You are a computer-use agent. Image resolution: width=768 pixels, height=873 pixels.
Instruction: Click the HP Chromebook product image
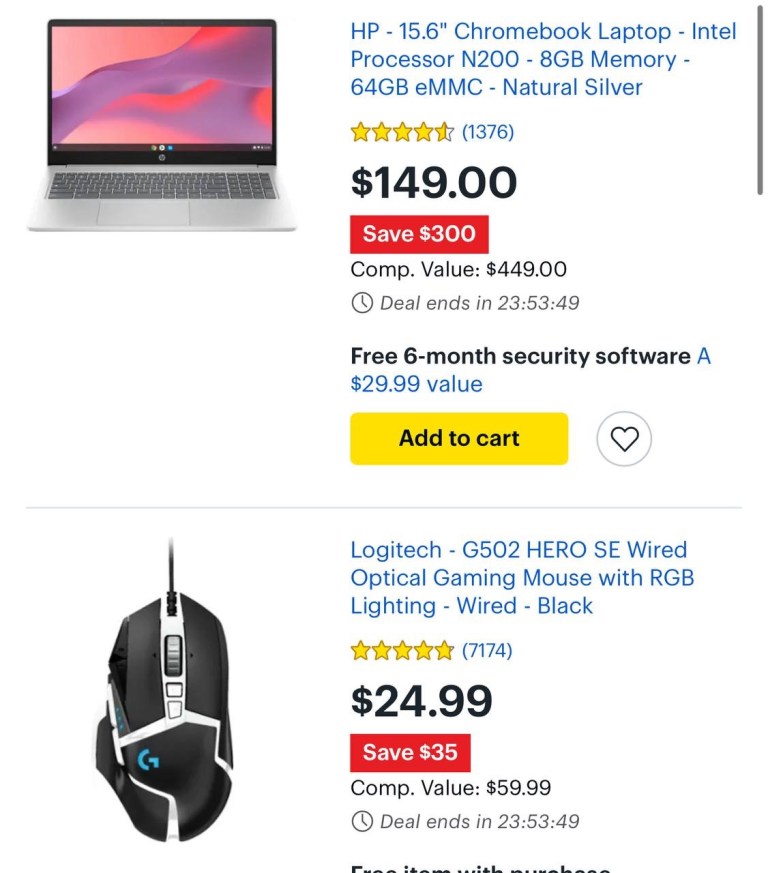[x=162, y=125]
